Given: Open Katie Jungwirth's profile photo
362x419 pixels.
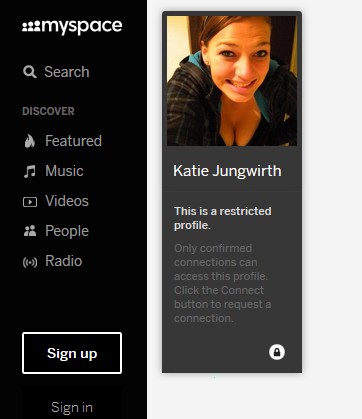Looking at the screenshot, I should point(232,81).
